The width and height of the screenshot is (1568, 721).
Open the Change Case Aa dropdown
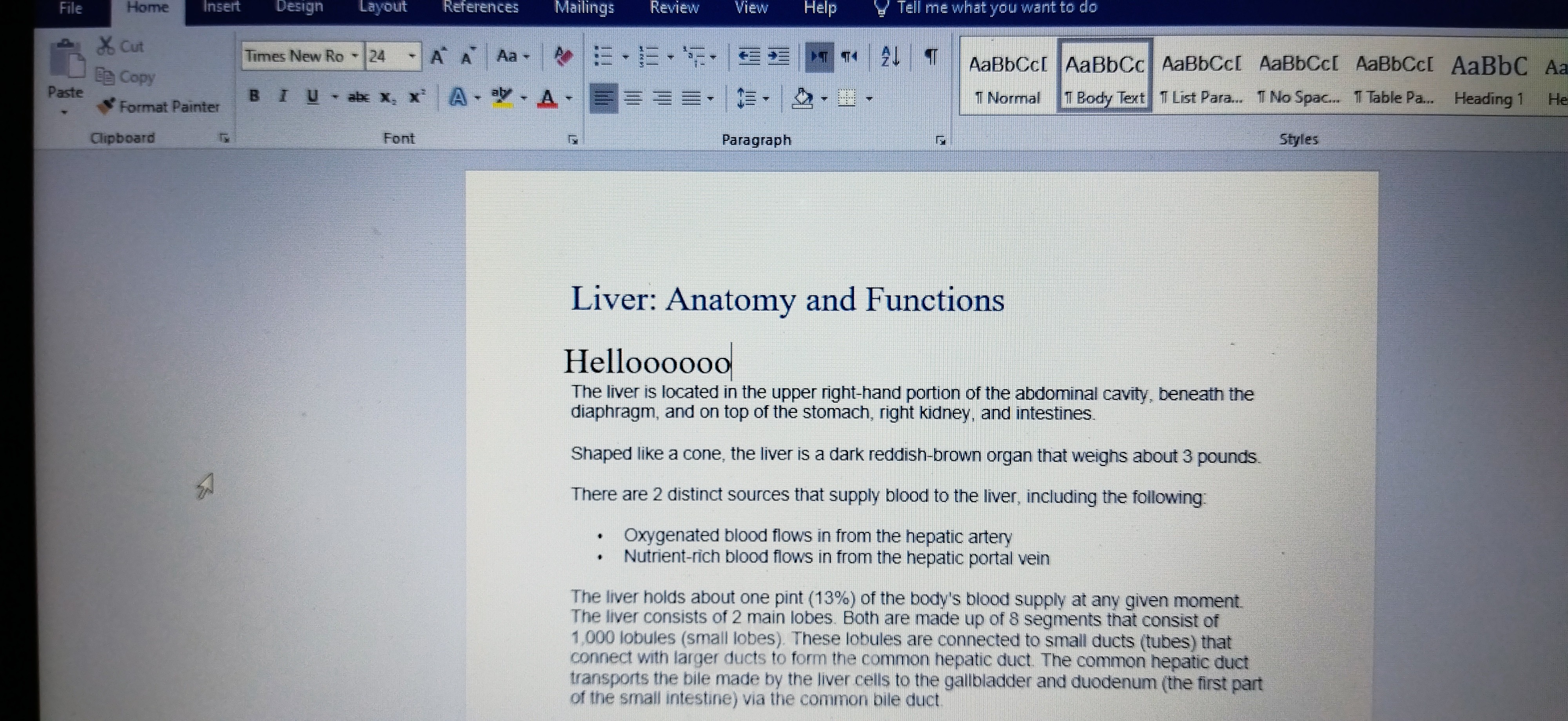click(x=512, y=56)
